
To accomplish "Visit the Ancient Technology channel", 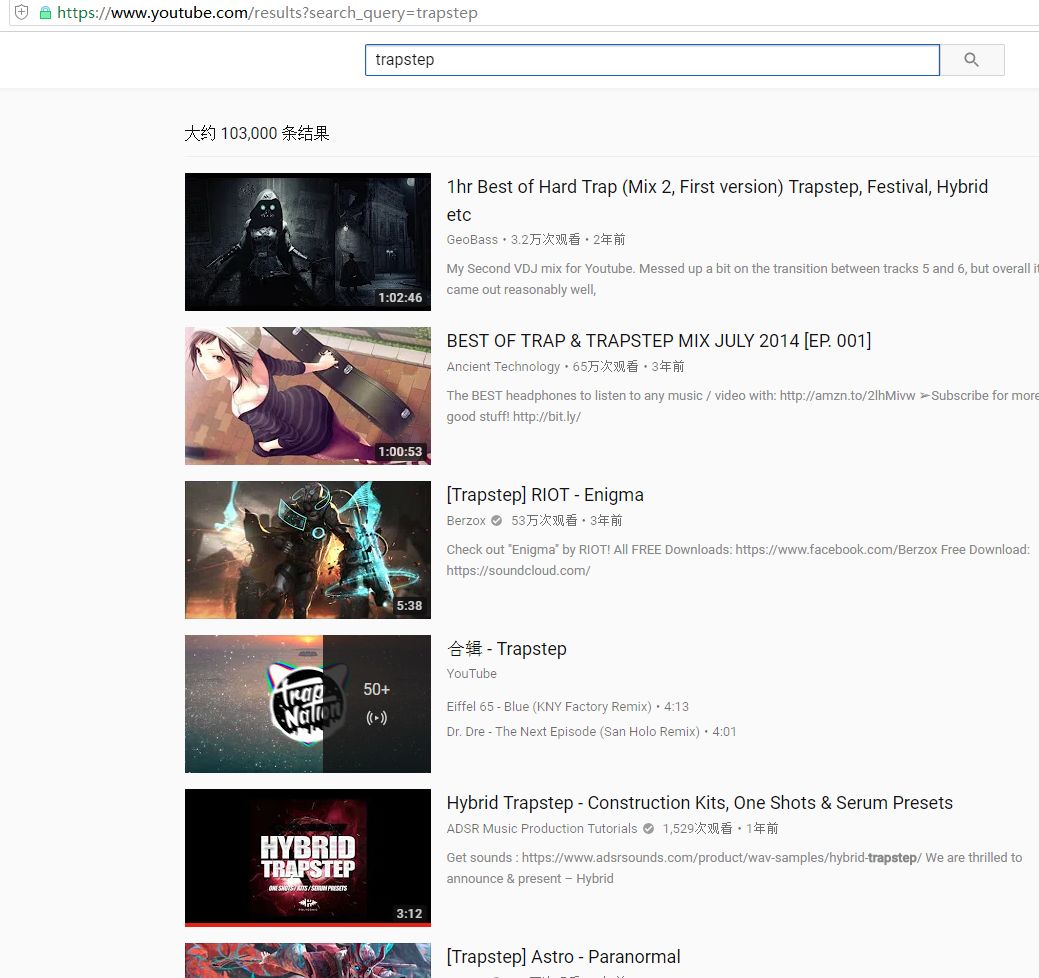I will point(503,367).
